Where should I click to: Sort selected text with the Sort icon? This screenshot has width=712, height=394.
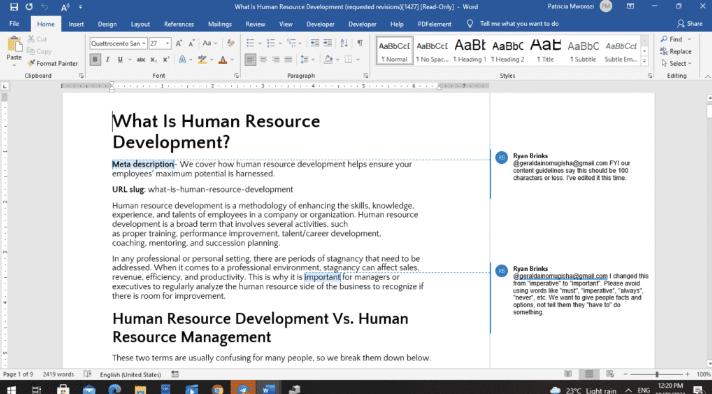click(344, 43)
